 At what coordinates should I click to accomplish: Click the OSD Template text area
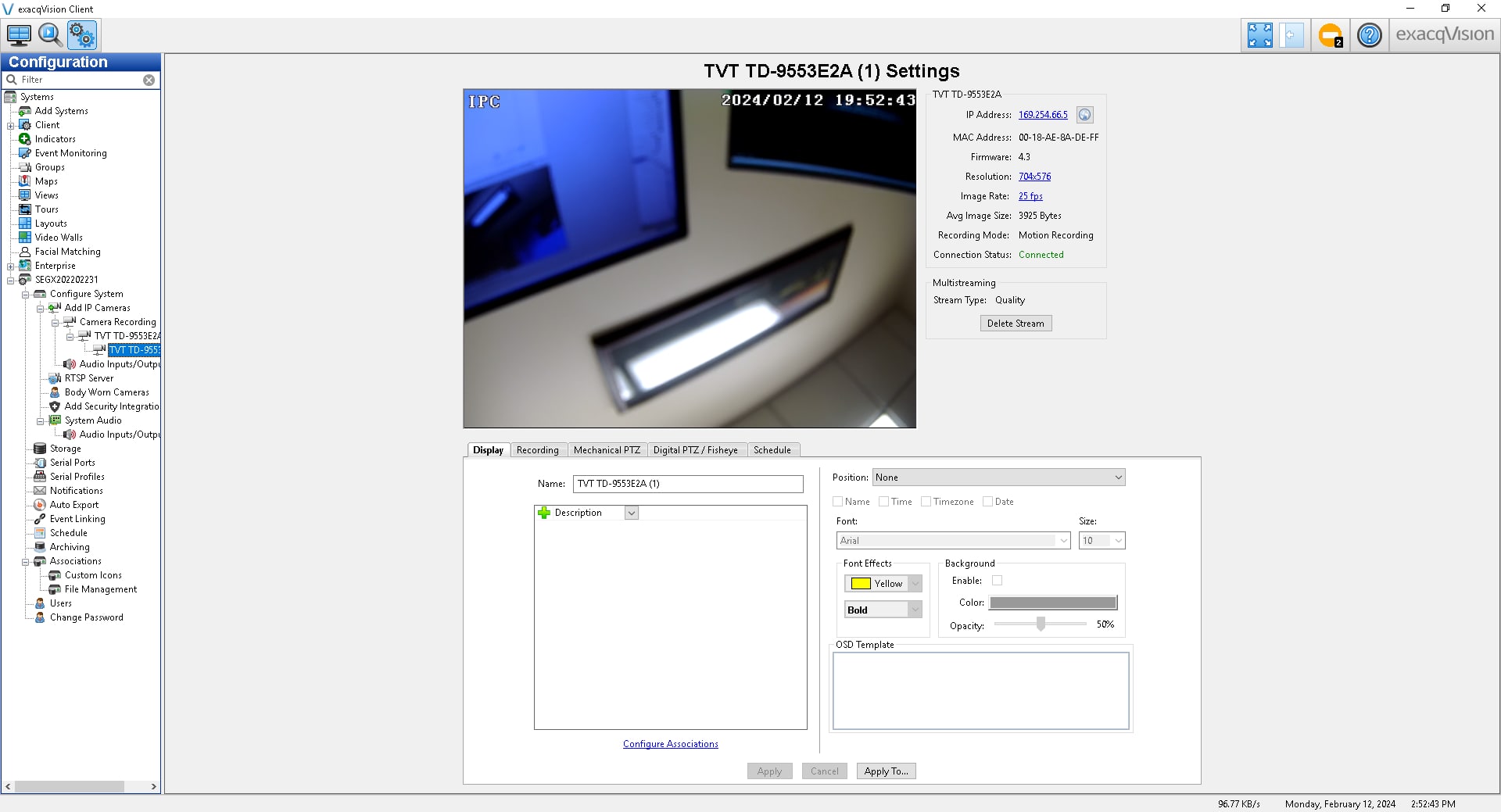tap(981, 691)
